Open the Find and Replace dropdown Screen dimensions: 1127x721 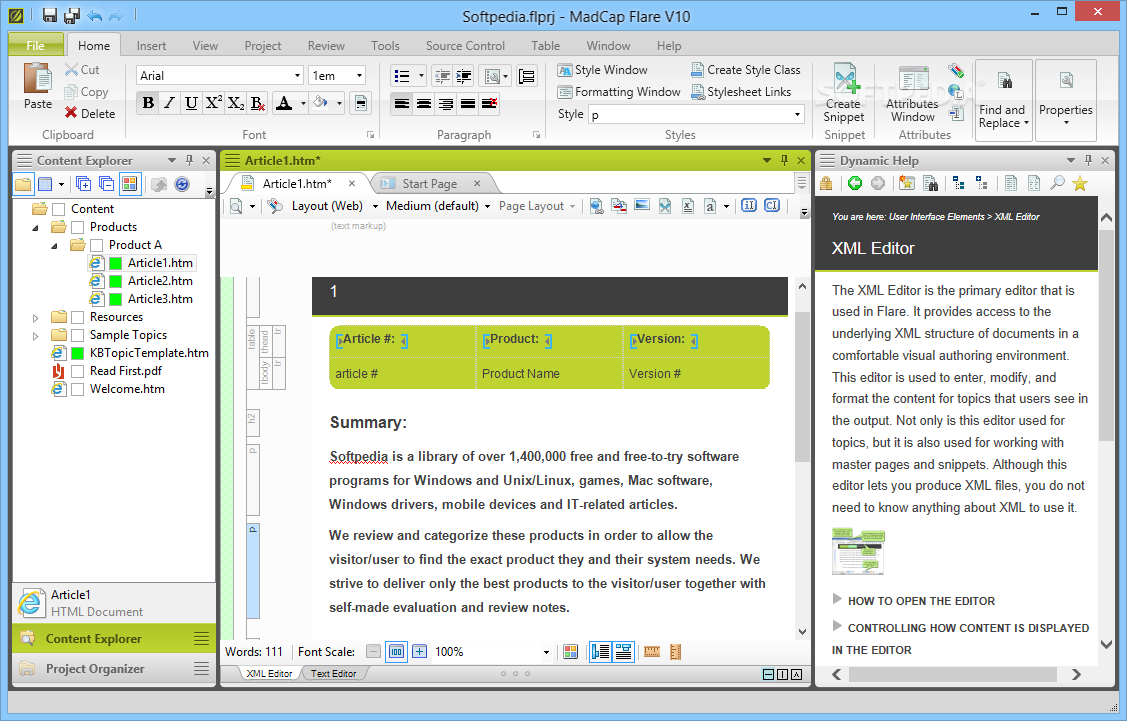[1003, 101]
